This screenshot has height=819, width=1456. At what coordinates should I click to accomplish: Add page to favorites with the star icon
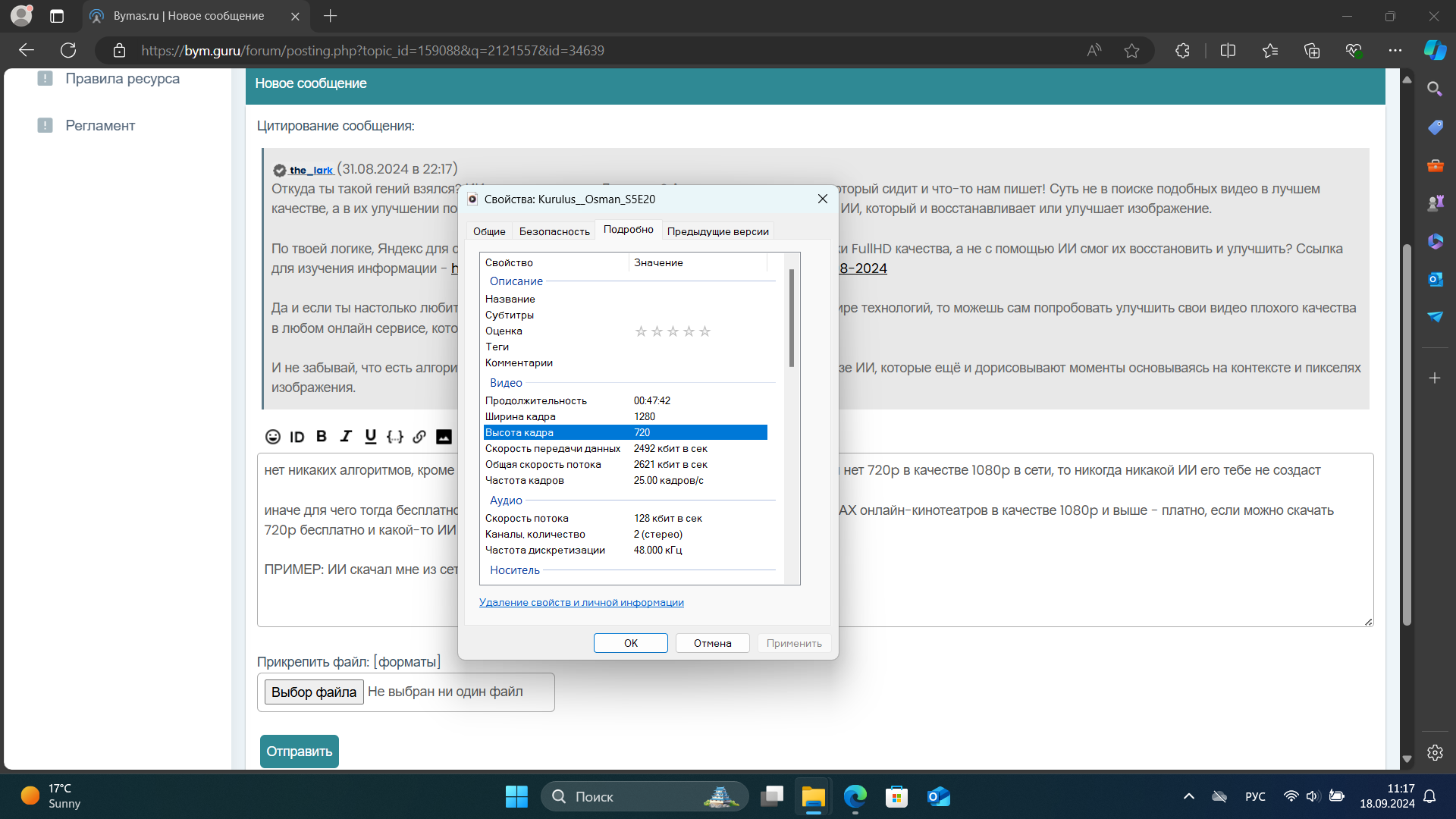(1131, 51)
